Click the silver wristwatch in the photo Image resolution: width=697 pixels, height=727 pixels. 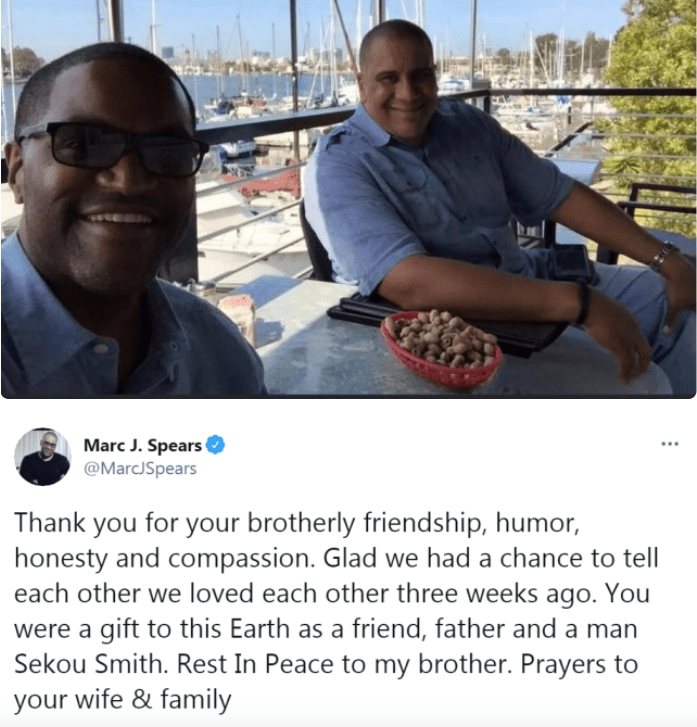[664, 256]
